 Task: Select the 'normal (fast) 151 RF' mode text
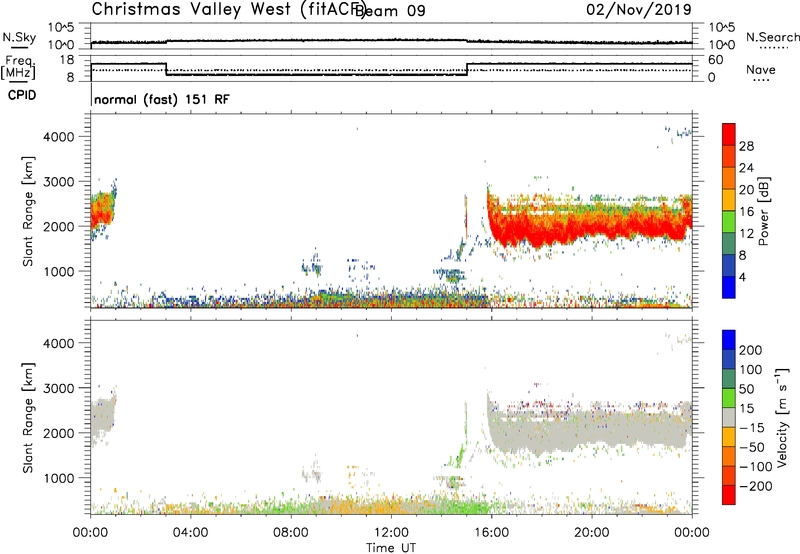tap(162, 99)
